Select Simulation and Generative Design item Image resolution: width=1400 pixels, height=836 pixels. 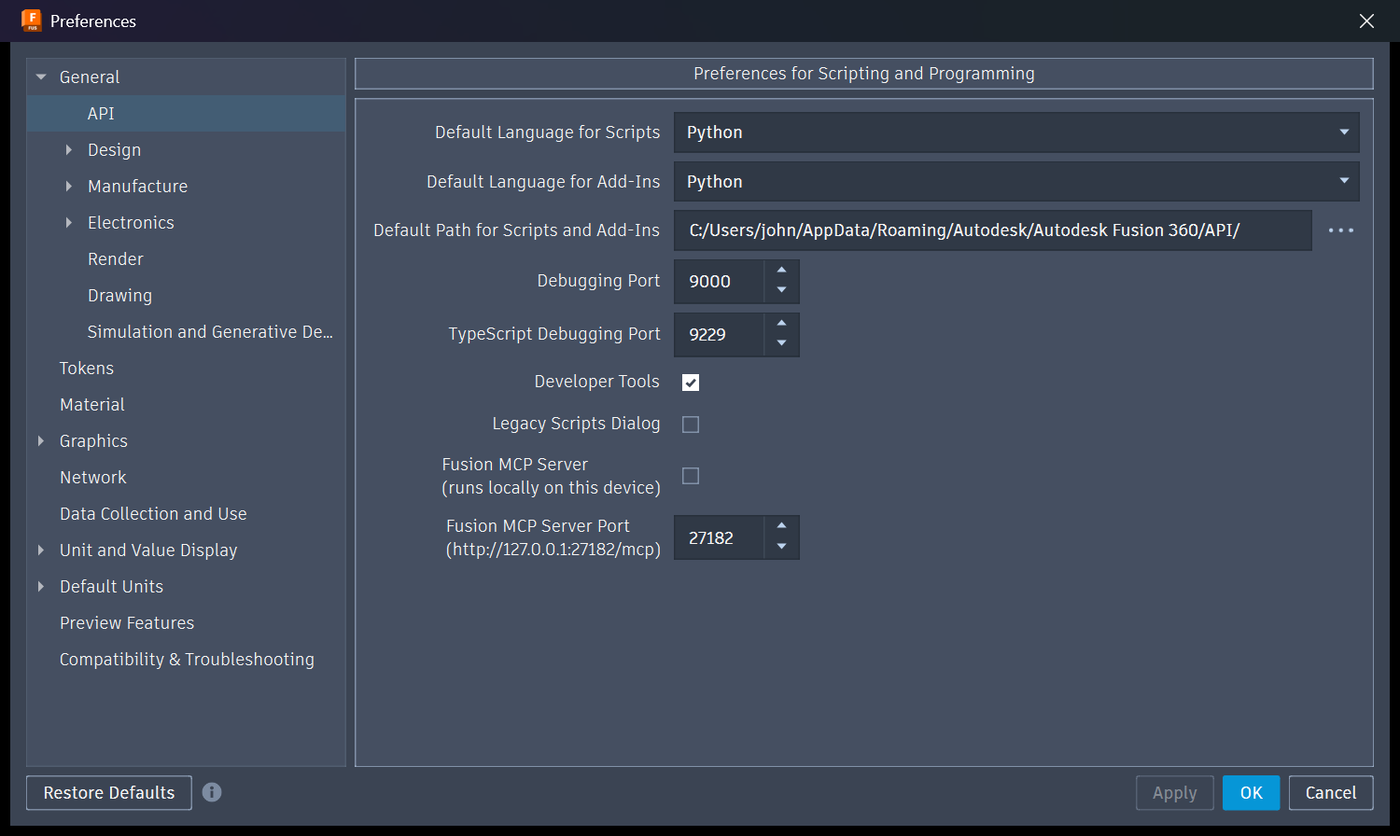[x=210, y=332]
